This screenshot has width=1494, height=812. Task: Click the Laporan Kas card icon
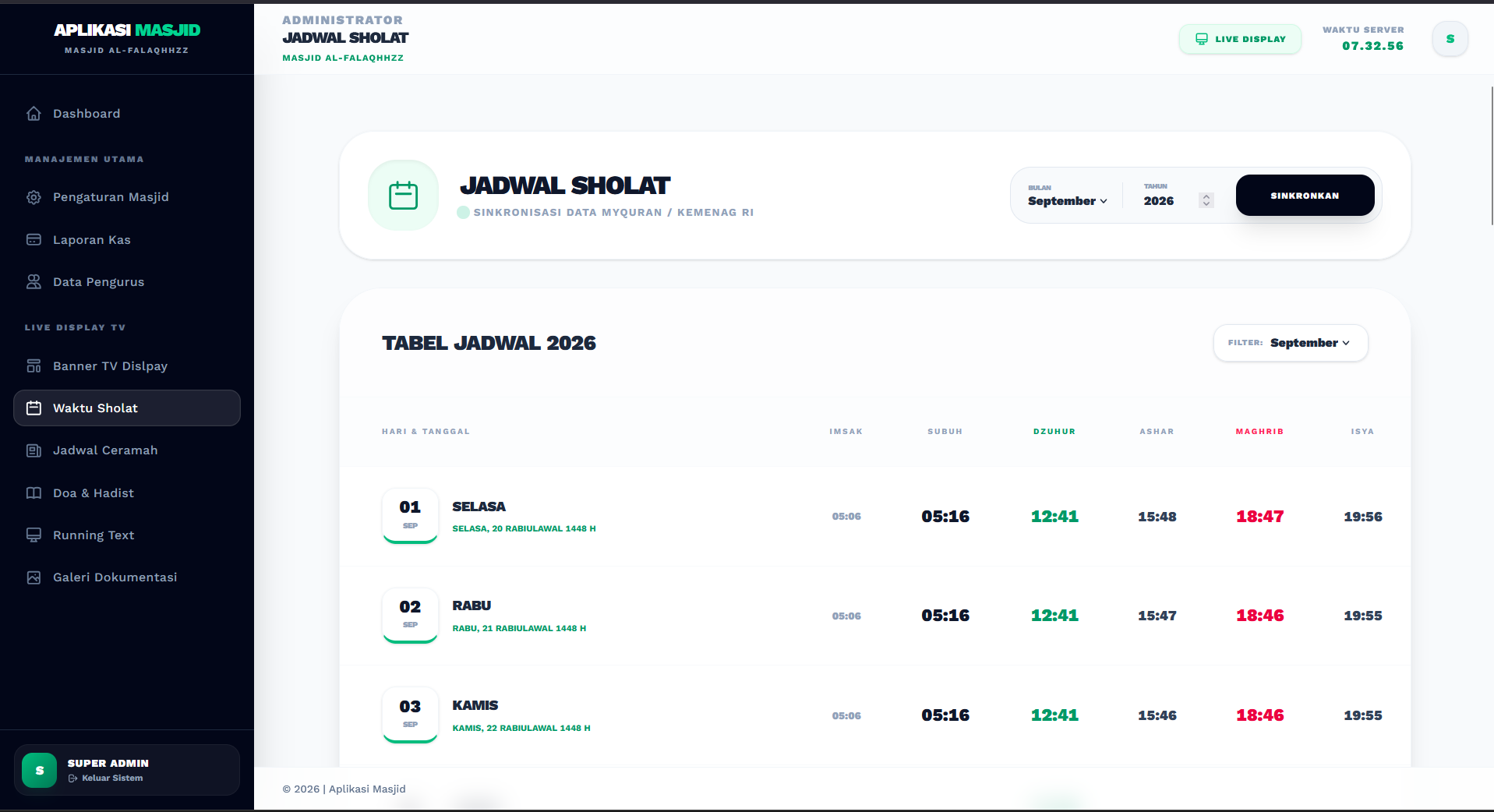[x=34, y=240]
